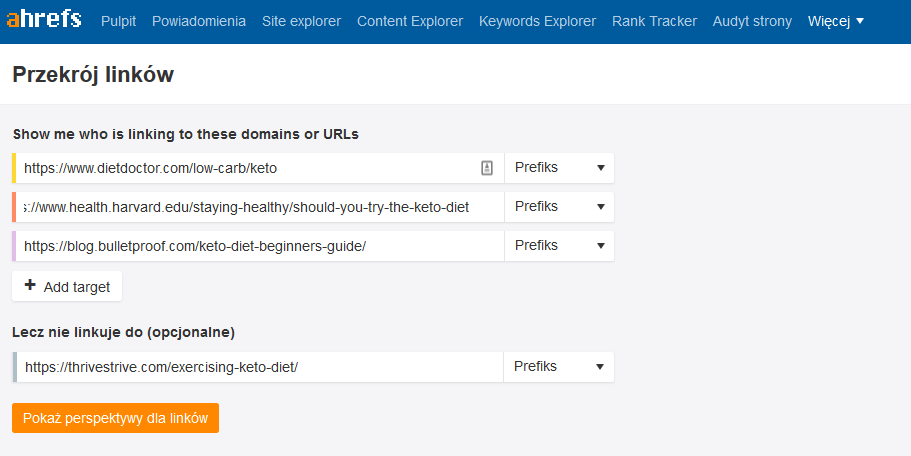The width and height of the screenshot is (911, 456).
Task: Click the plus icon next to Add target
Action: click(30, 286)
